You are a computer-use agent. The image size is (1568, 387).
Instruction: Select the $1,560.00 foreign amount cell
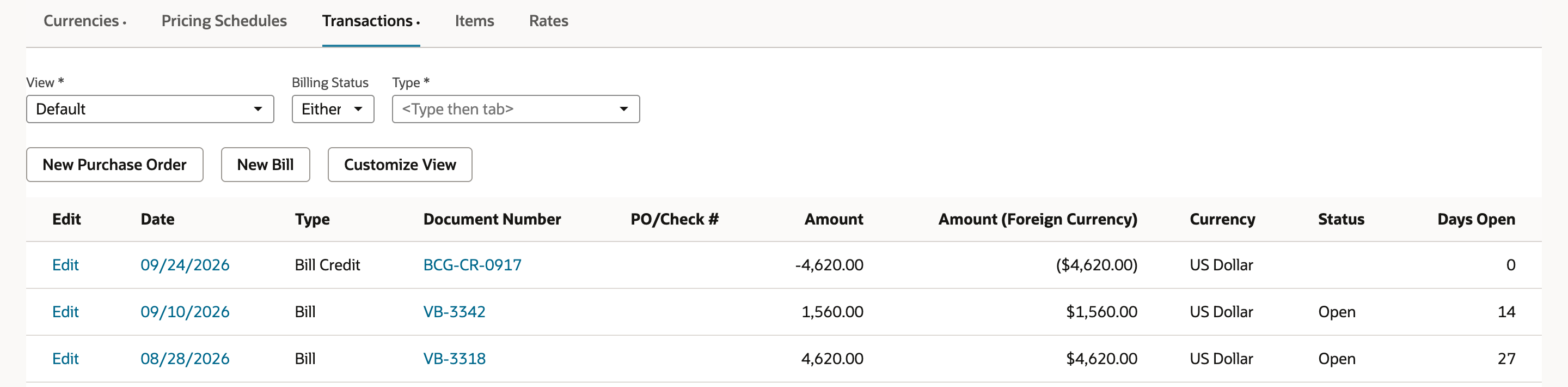click(x=1101, y=312)
